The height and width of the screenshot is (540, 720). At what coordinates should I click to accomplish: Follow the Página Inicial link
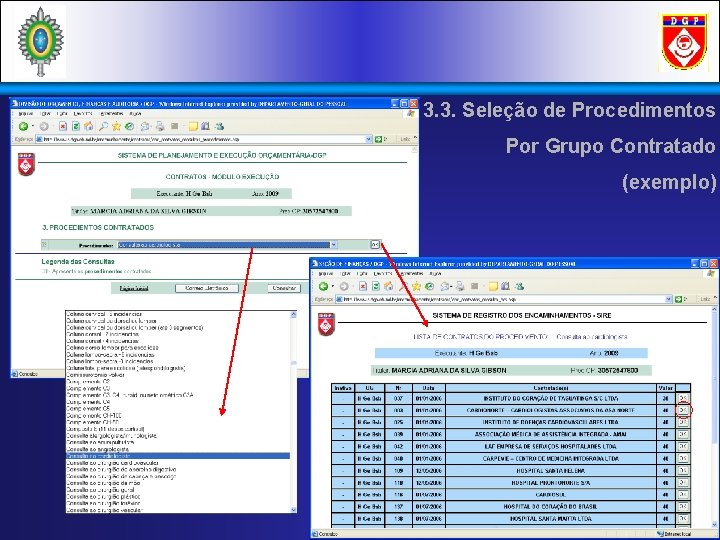coord(134,288)
